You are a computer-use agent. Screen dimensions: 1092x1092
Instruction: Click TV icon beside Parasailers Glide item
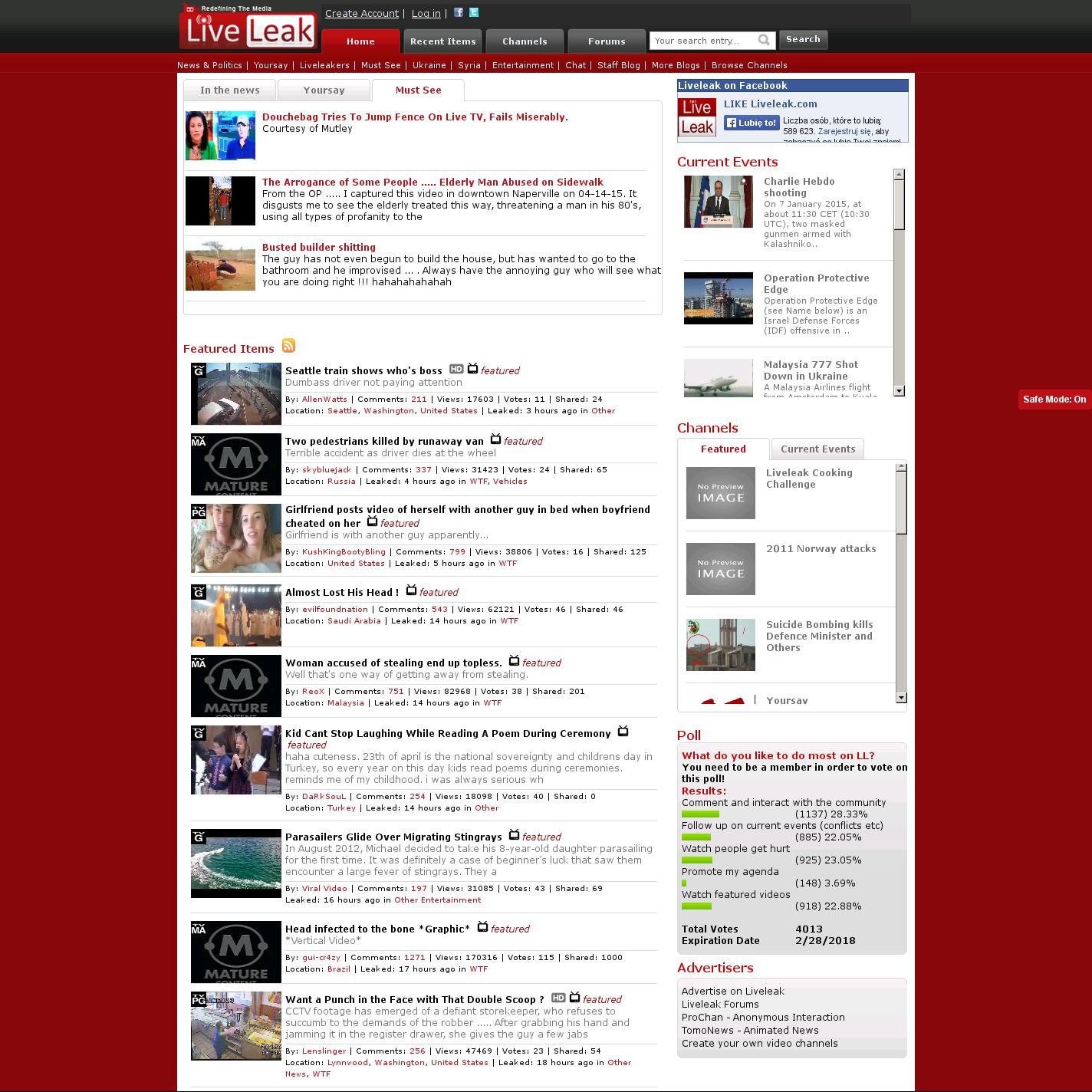click(514, 835)
